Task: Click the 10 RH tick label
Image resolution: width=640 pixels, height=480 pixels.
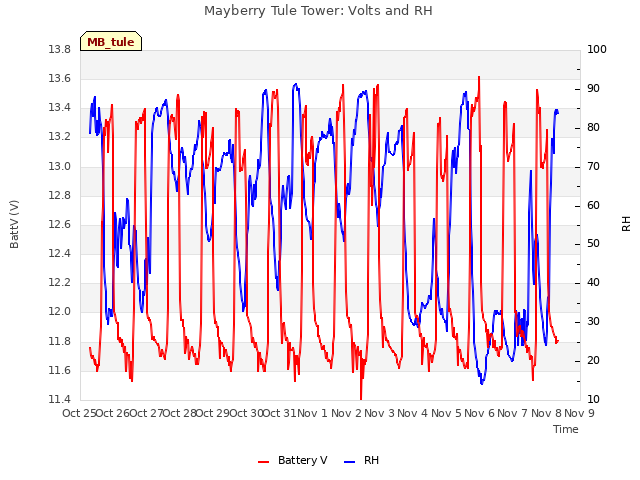Action: (593, 400)
